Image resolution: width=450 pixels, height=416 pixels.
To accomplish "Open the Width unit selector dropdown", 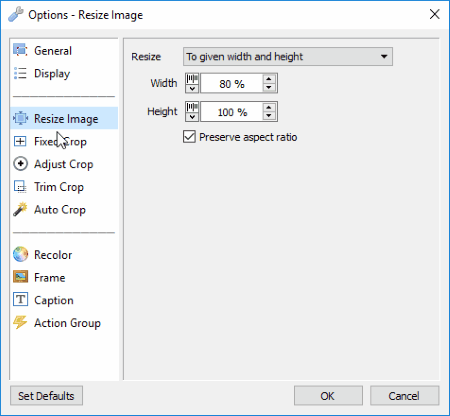I will coord(192,83).
